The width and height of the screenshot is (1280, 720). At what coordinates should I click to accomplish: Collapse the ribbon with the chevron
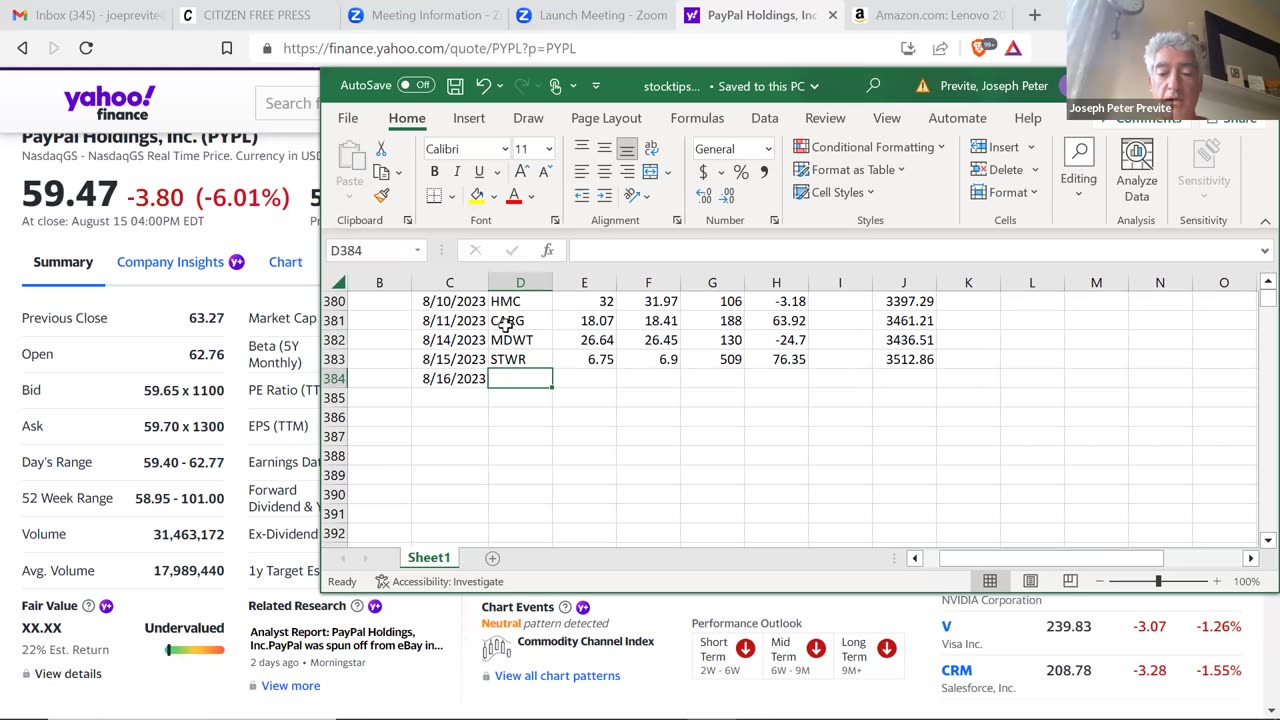(x=1265, y=221)
